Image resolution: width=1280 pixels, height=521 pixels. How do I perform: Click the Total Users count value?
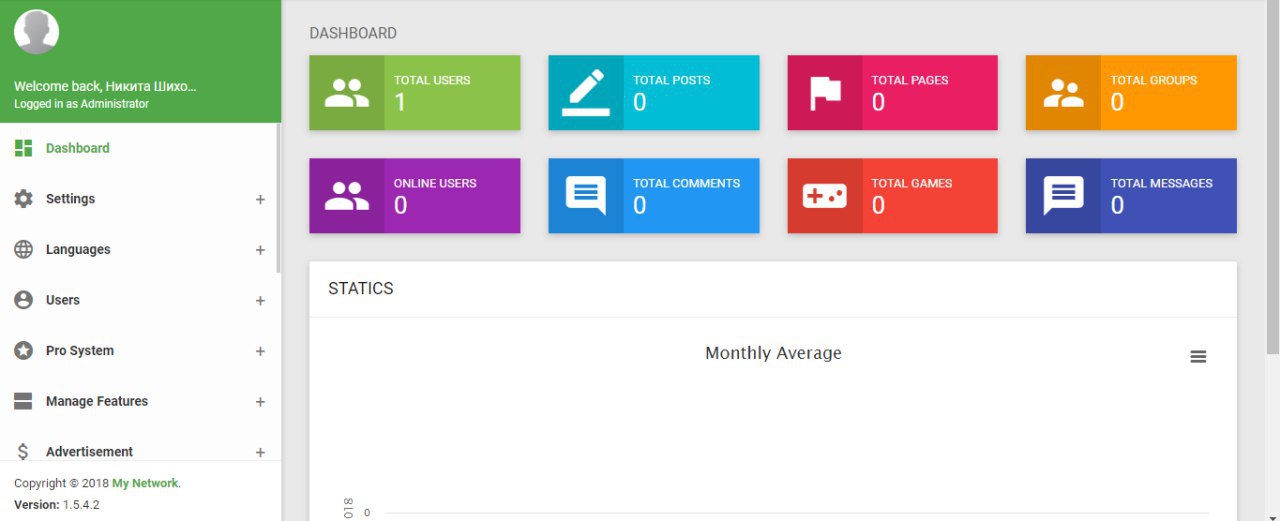(x=400, y=102)
